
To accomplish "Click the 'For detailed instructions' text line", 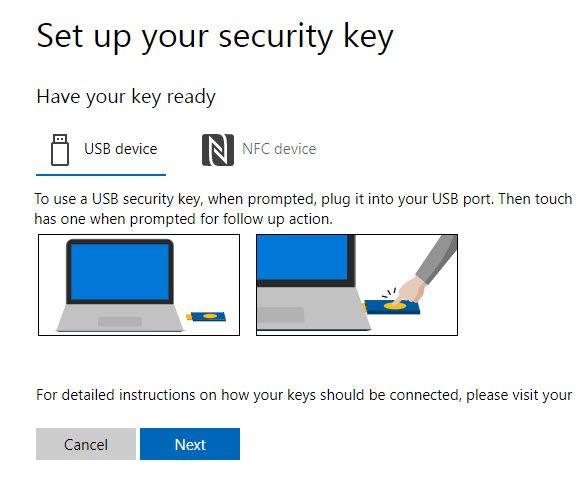I will [x=304, y=395].
